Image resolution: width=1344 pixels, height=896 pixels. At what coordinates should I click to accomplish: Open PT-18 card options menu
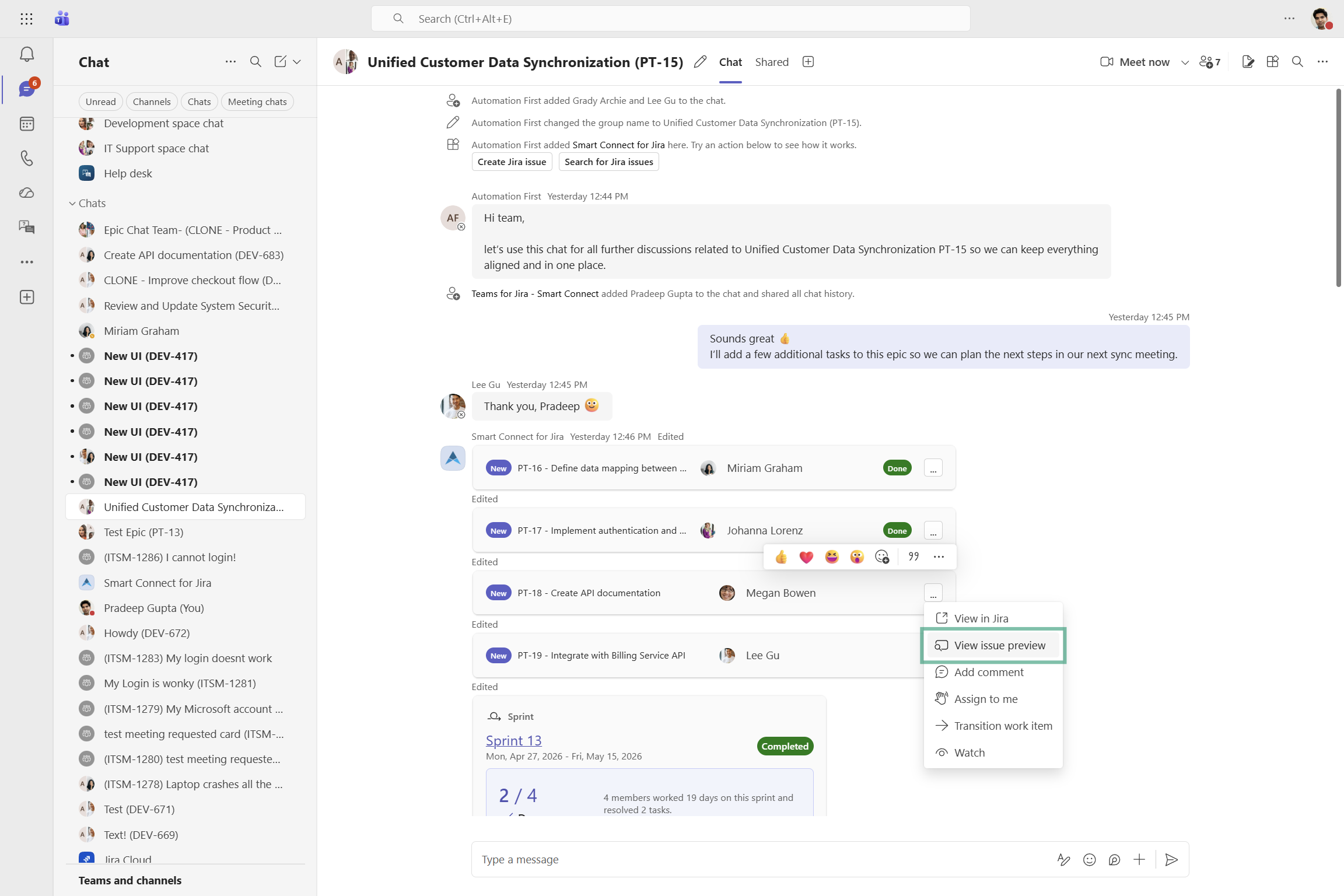(933, 593)
